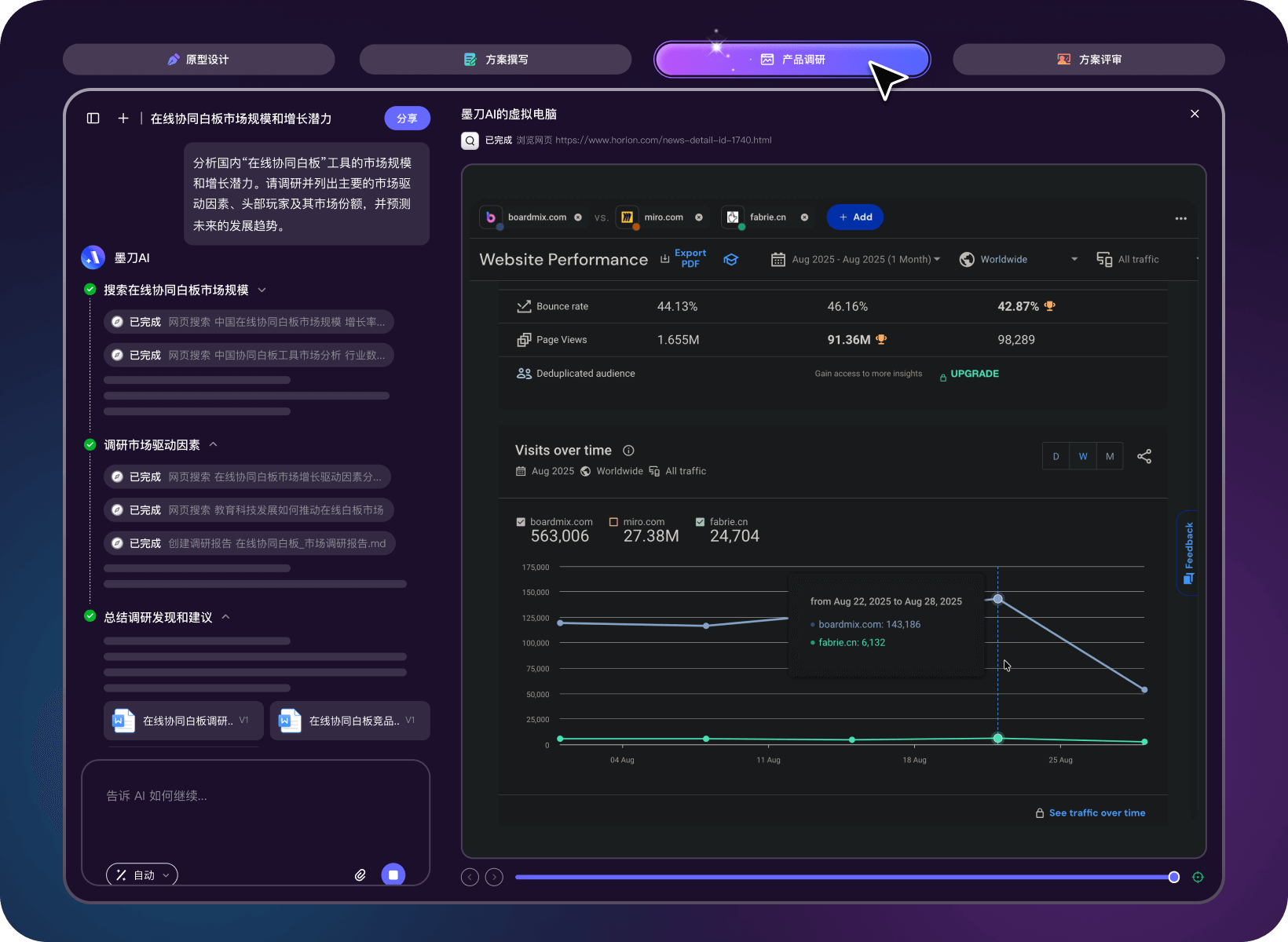The height and width of the screenshot is (942, 1288).
Task: Toggle the sidebar panel icon
Action: point(93,119)
